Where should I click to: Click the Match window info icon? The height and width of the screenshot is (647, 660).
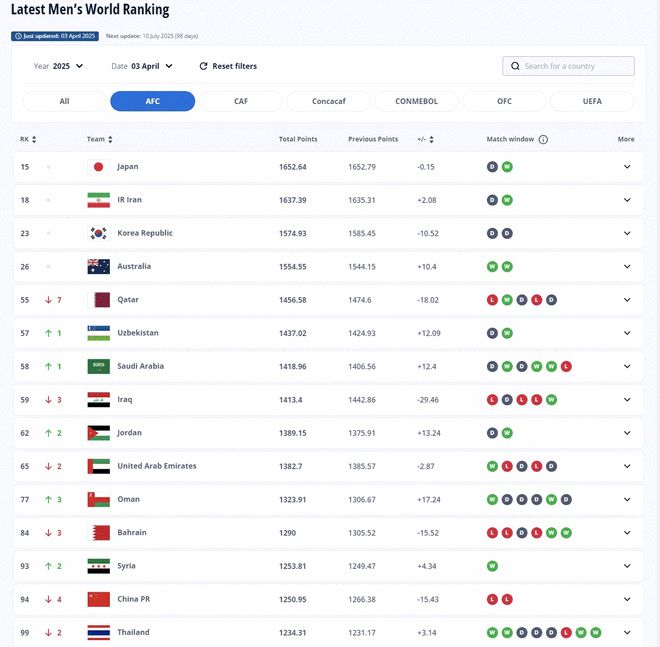[x=543, y=140]
